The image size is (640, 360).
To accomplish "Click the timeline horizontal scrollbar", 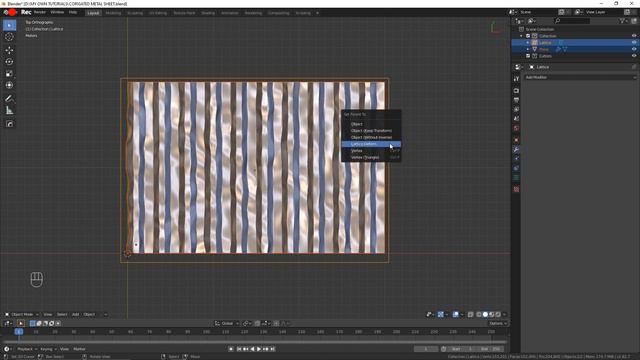I will (x=255, y=342).
